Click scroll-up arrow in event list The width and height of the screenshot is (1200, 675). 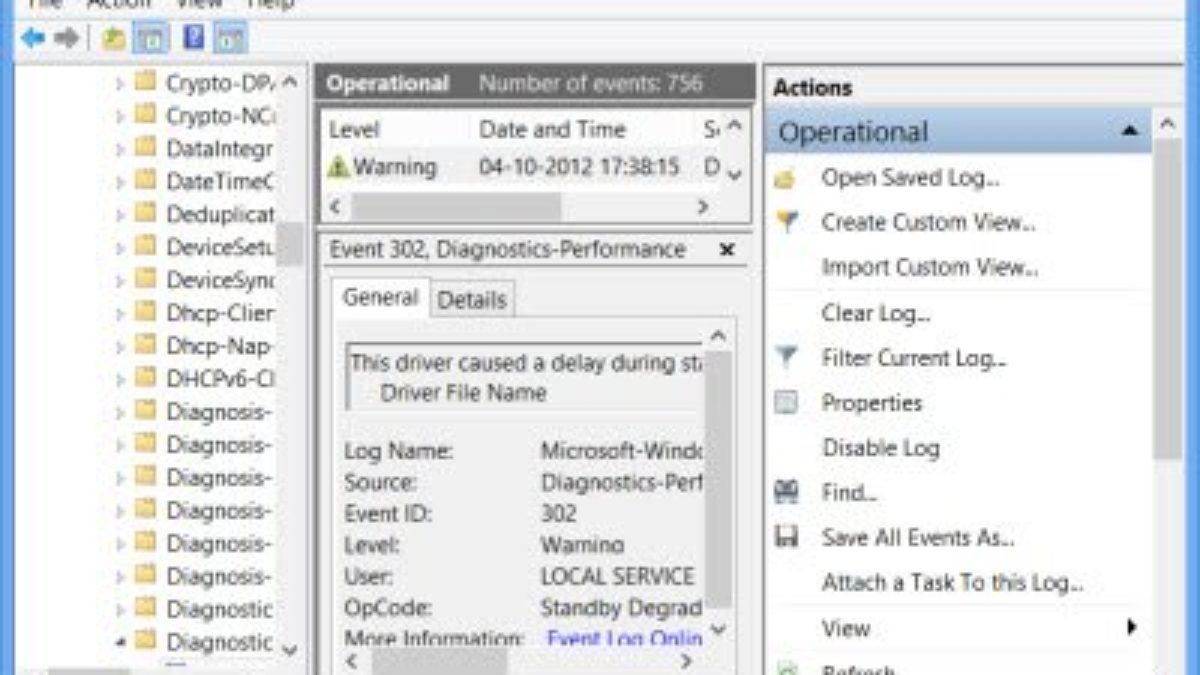point(735,128)
